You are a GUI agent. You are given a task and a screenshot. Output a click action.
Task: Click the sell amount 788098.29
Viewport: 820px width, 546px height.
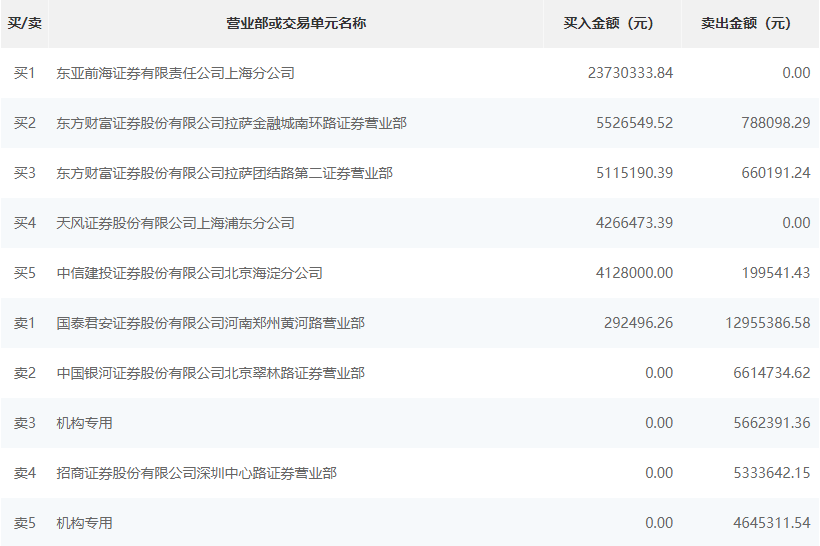click(x=776, y=123)
